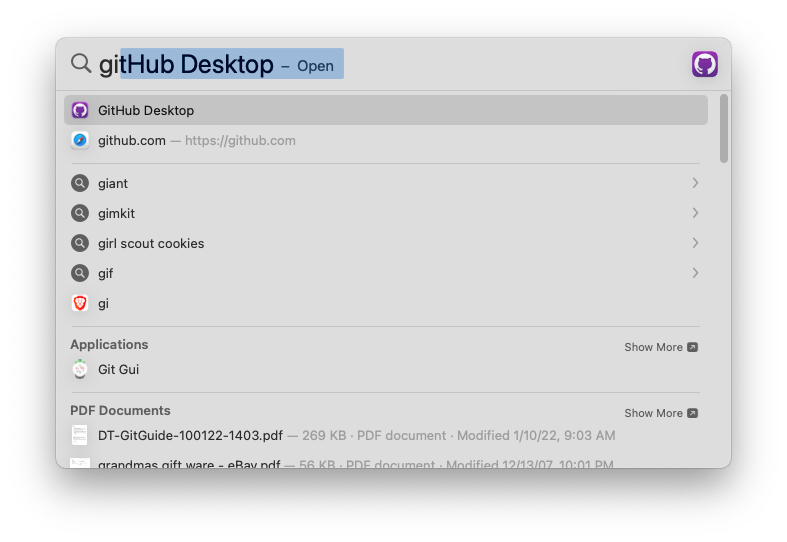Click the search icon next to gif
Viewport: 787px width, 542px height.
(x=80, y=274)
